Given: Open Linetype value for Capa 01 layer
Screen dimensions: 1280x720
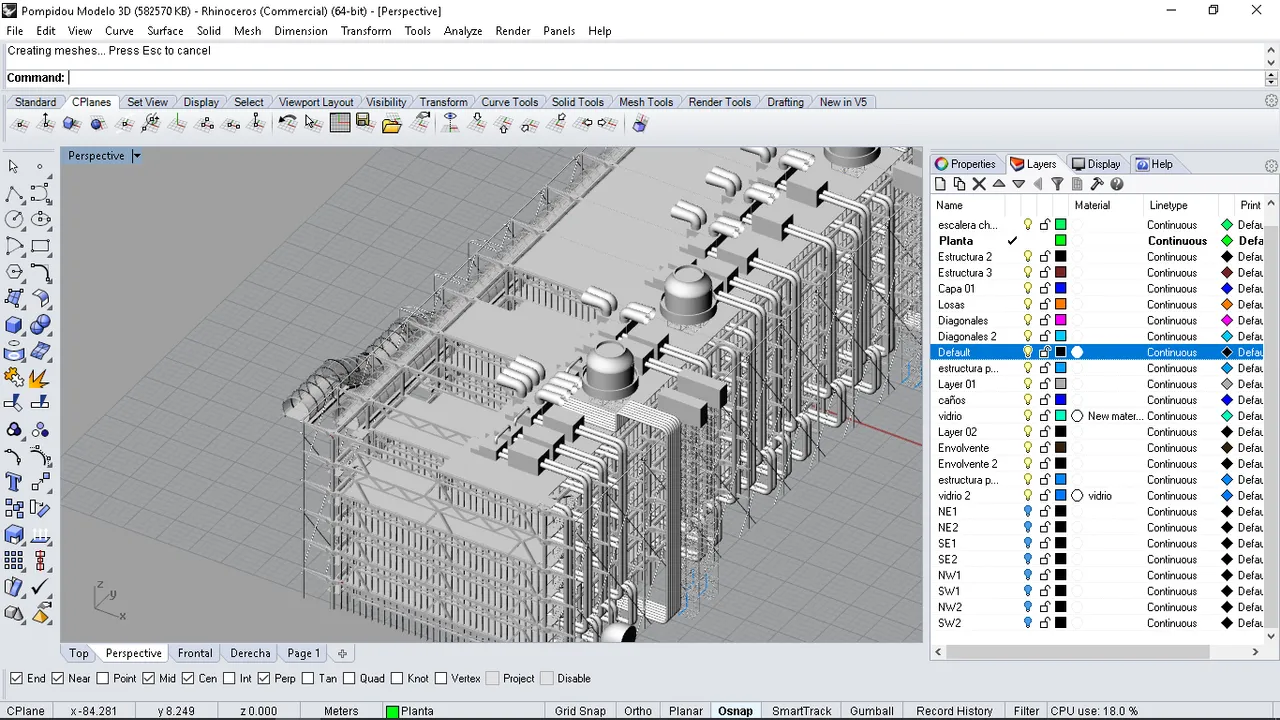Looking at the screenshot, I should 1172,289.
